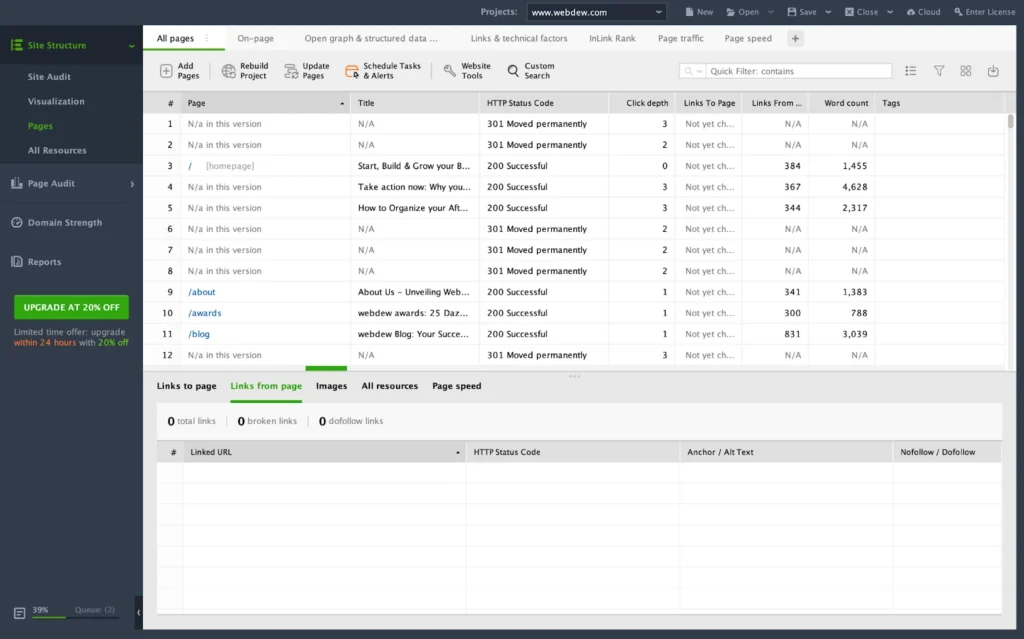Image resolution: width=1024 pixels, height=639 pixels.
Task: Open the Links to page tab
Action: click(x=187, y=385)
